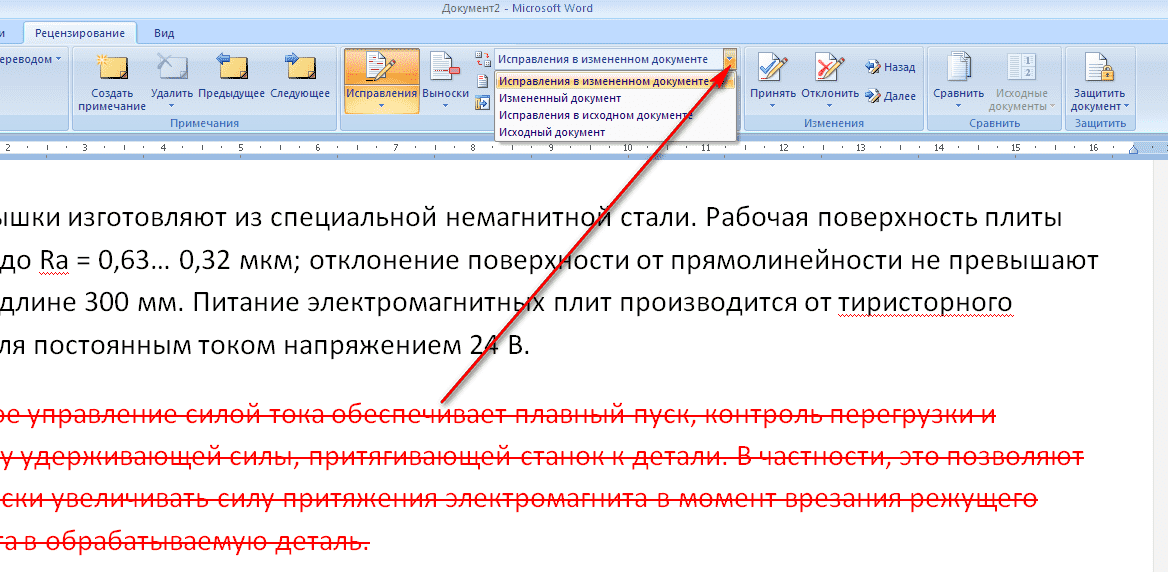Choose Исходный документ option

pos(615,132)
